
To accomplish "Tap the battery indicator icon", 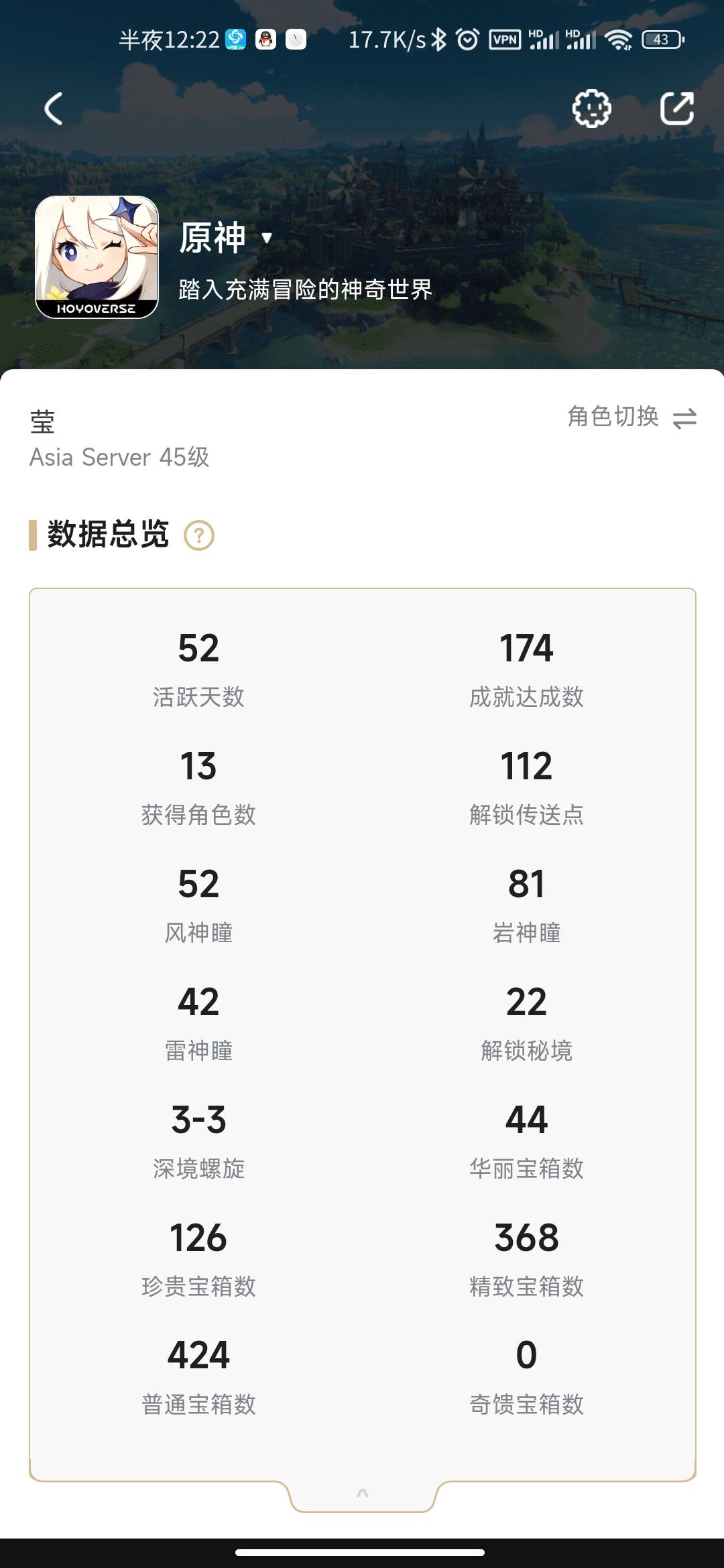I will (663, 40).
